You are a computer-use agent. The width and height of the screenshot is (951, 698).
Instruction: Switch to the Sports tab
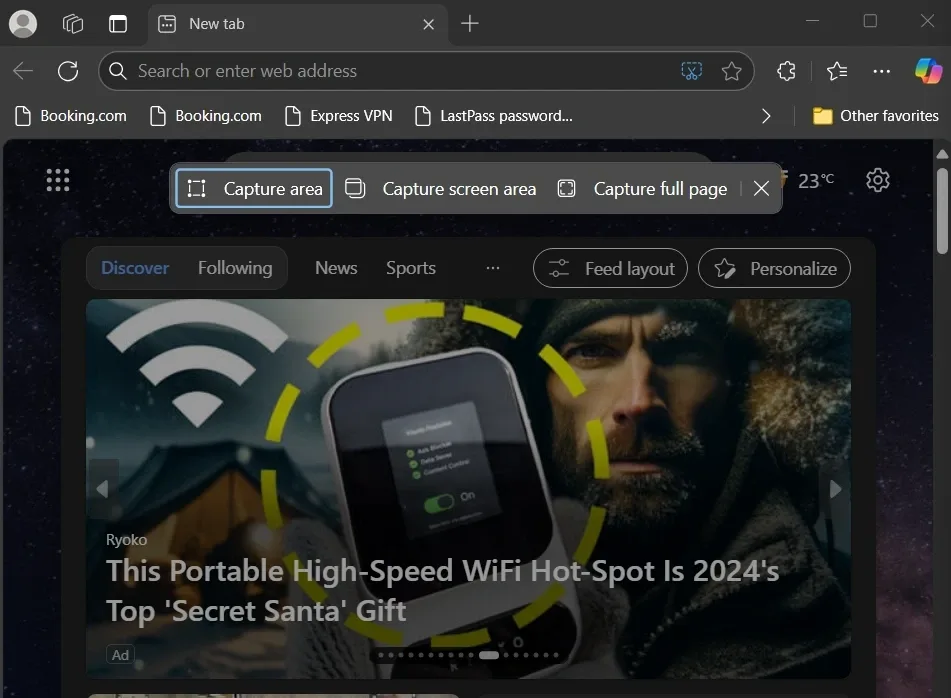(411, 268)
